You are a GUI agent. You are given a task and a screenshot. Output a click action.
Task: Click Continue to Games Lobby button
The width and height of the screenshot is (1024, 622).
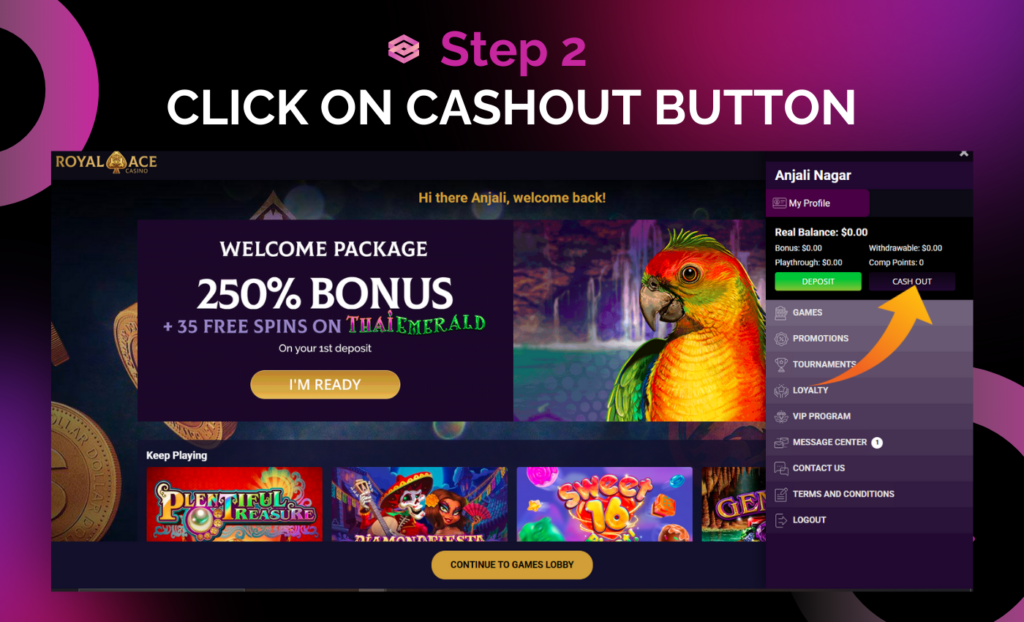point(512,565)
